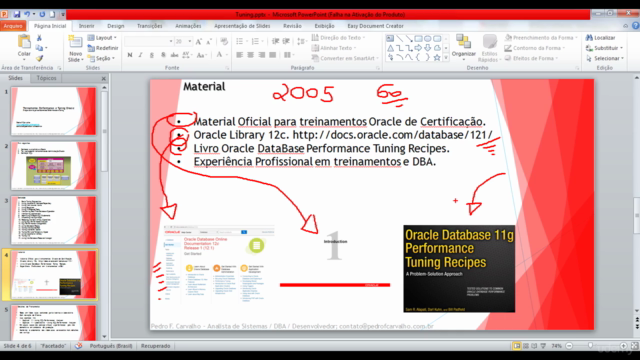640x360 pixels.
Task: Click the Format Painter brush icon
Action: tap(39, 58)
